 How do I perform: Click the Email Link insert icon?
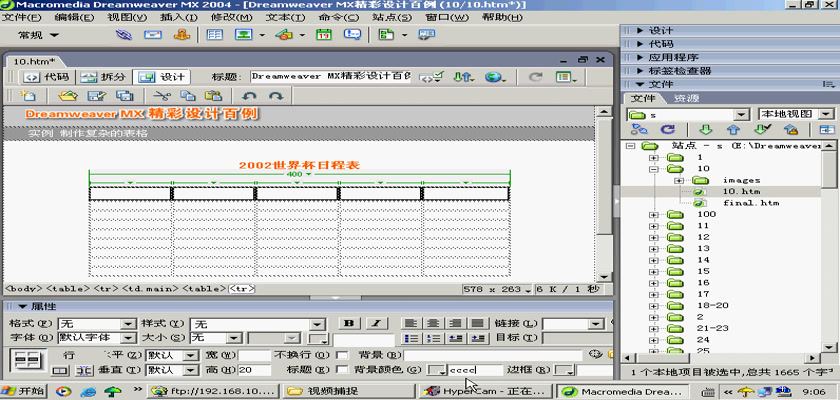click(153, 35)
